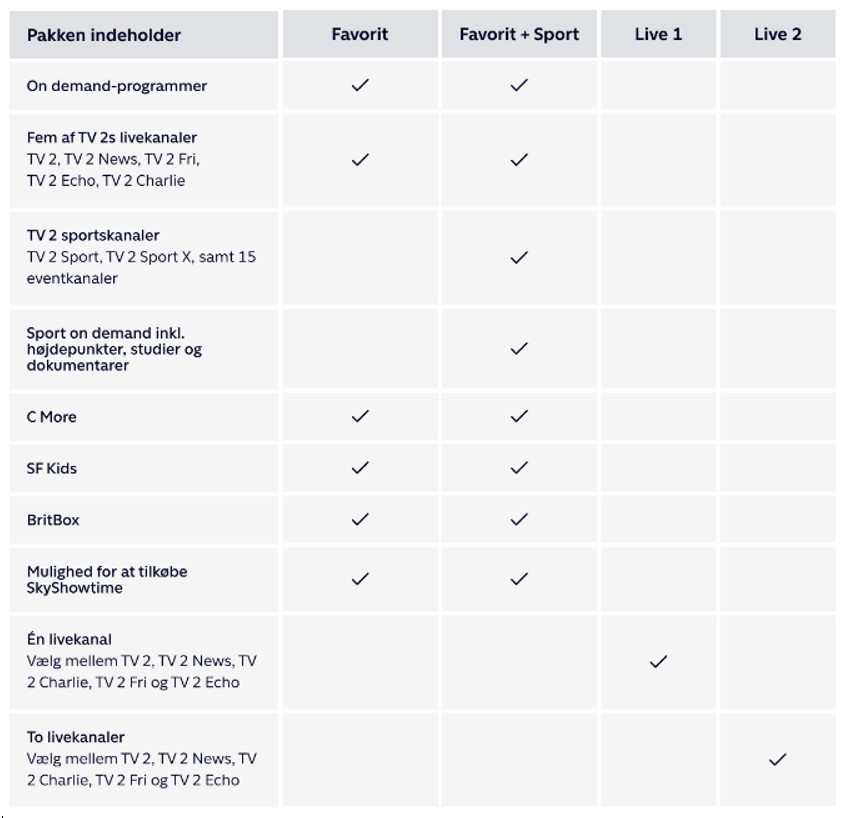The image size is (846, 818).
Task: Click the Live 1 checkmark for Én livekanal
Action: [658, 661]
